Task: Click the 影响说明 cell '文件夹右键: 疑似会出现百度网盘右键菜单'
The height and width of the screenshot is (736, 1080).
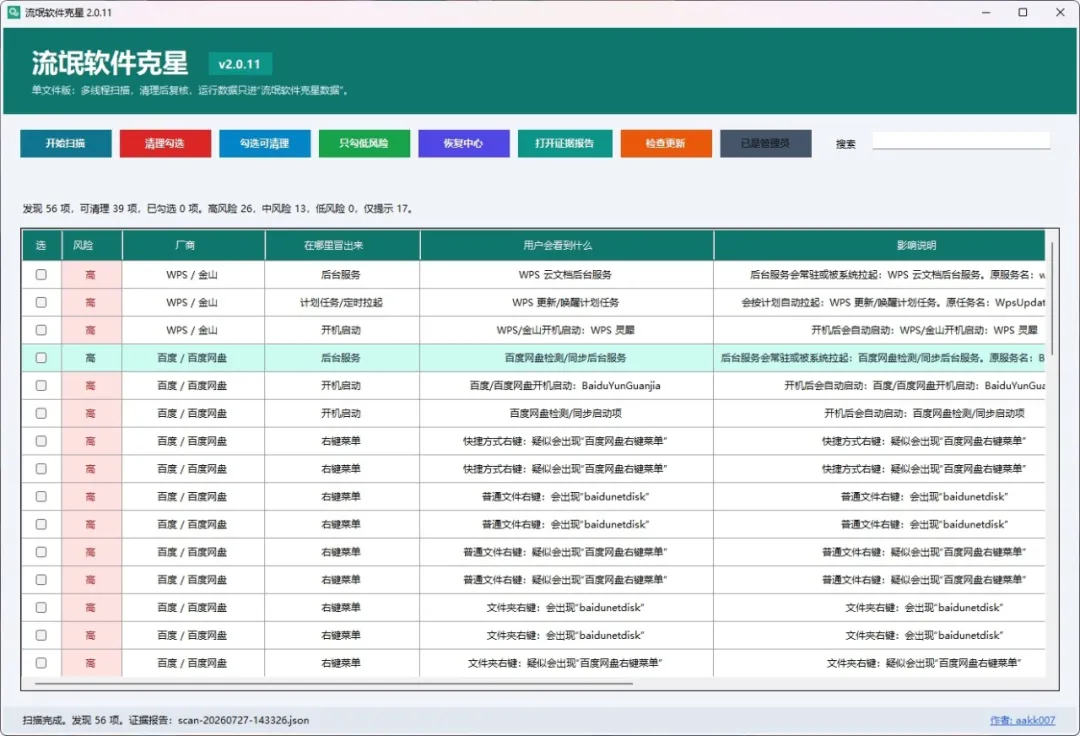Action: pos(880,663)
